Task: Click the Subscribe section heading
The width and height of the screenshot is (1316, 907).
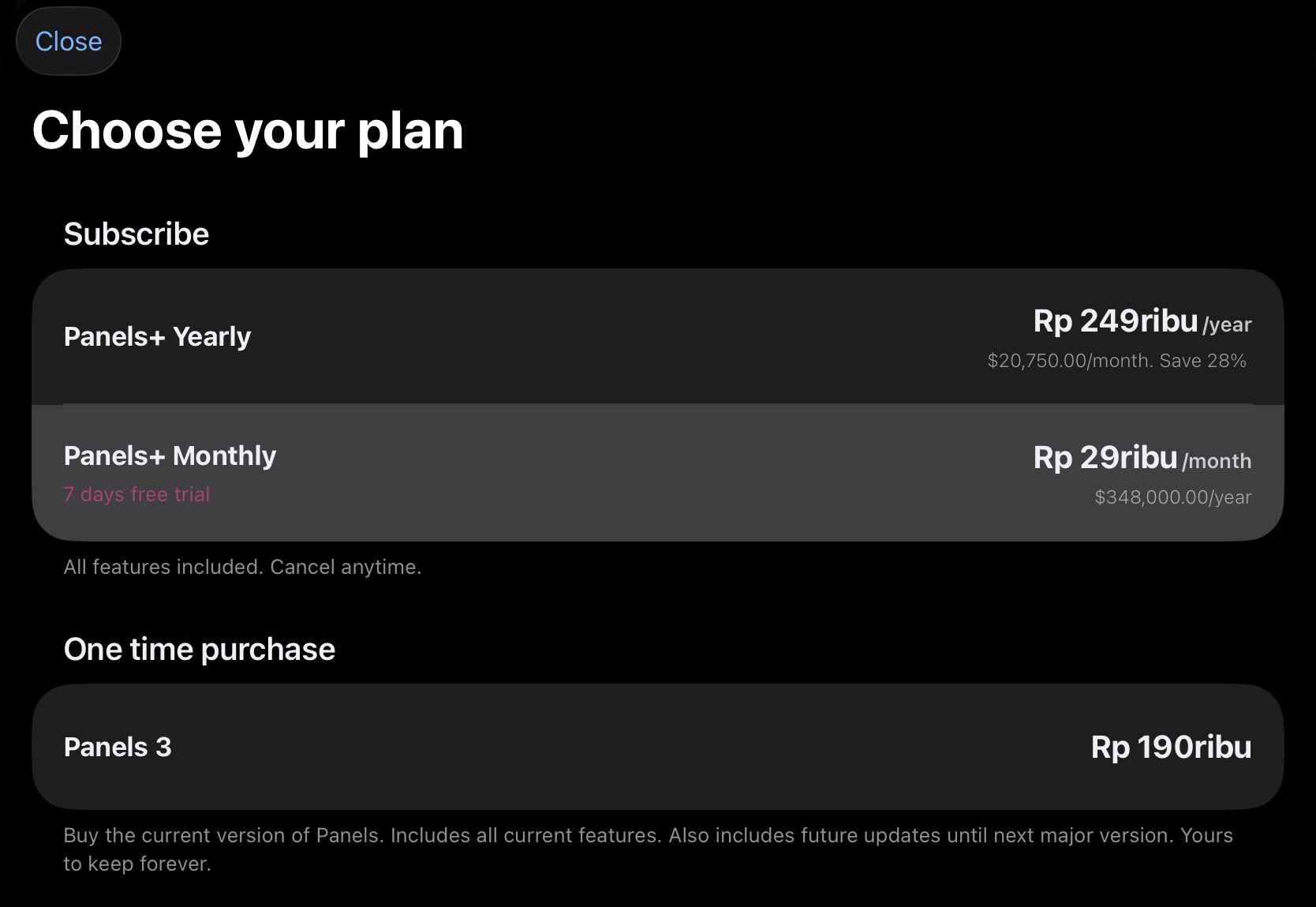Action: (136, 234)
